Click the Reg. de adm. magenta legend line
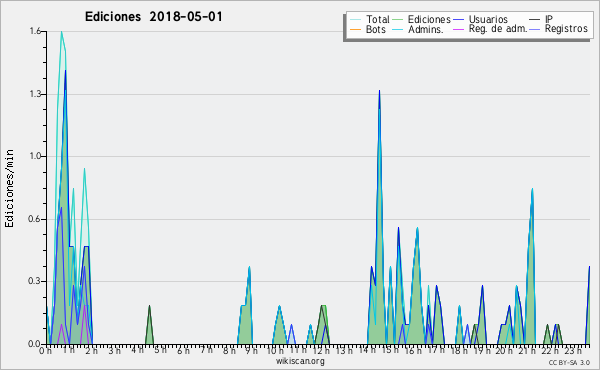600x370 pixels. point(458,29)
